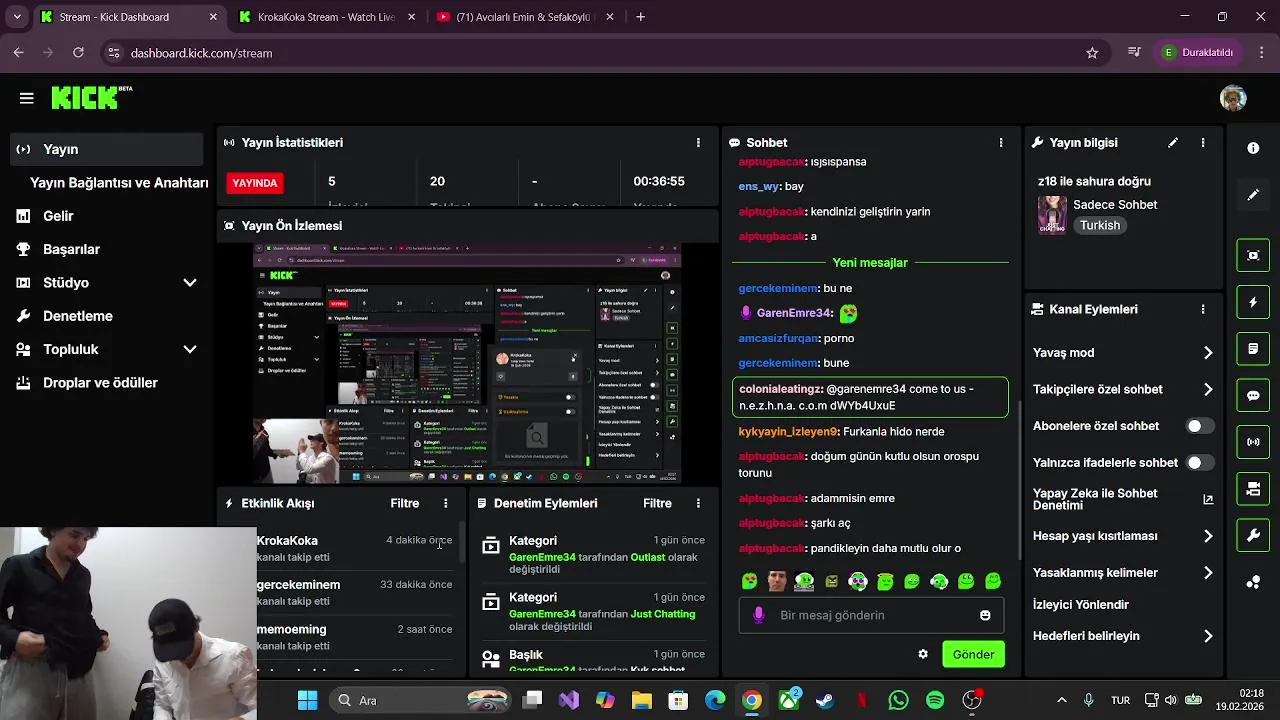Click the gercekeminem follow event row

click(357, 593)
